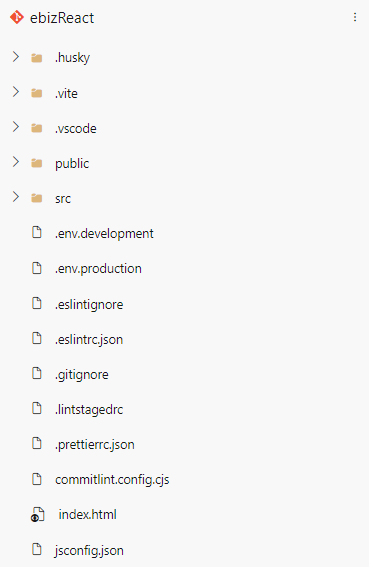Click the src folder icon
This screenshot has width=369, height=567.
(37, 198)
